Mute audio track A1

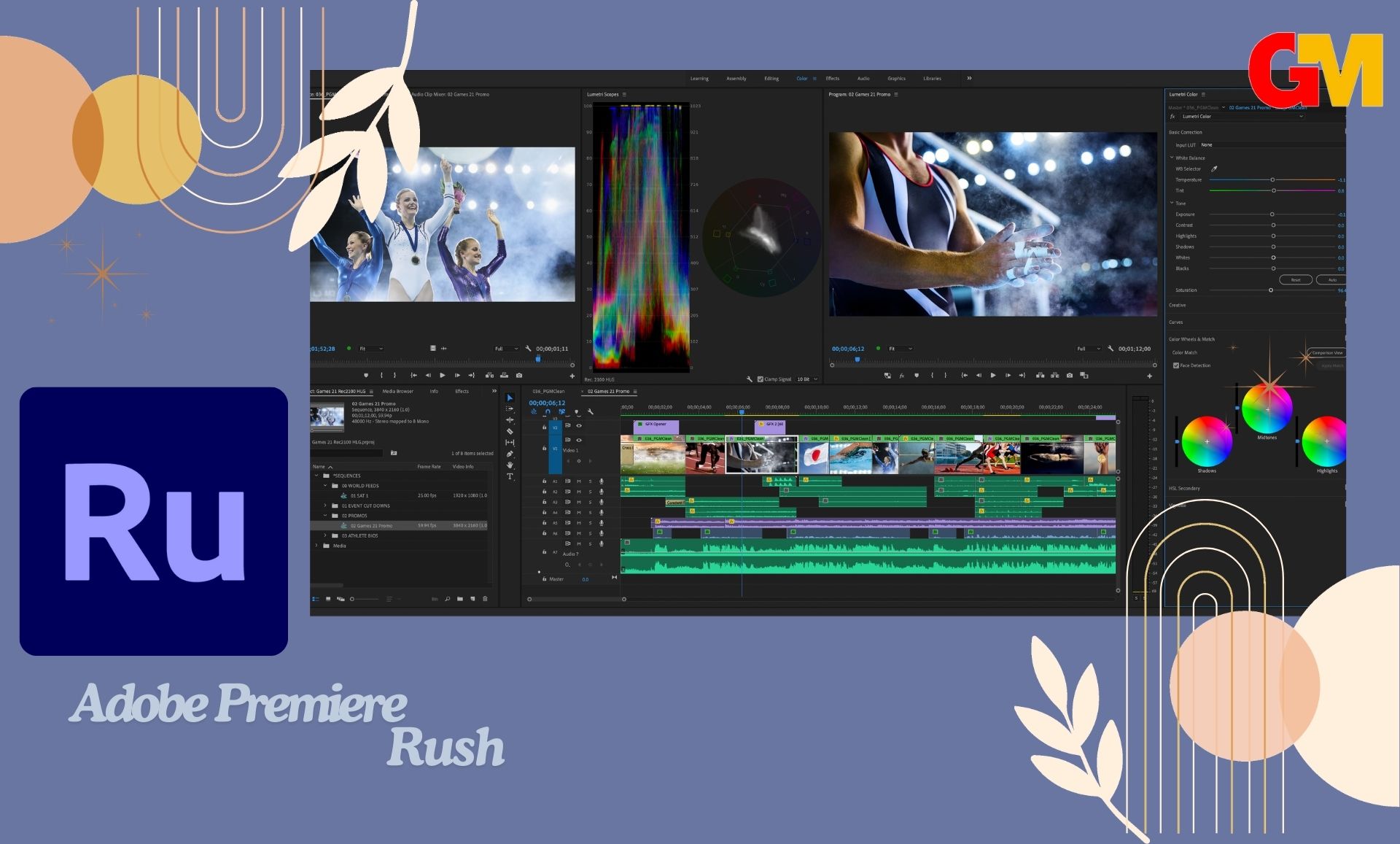(x=579, y=481)
